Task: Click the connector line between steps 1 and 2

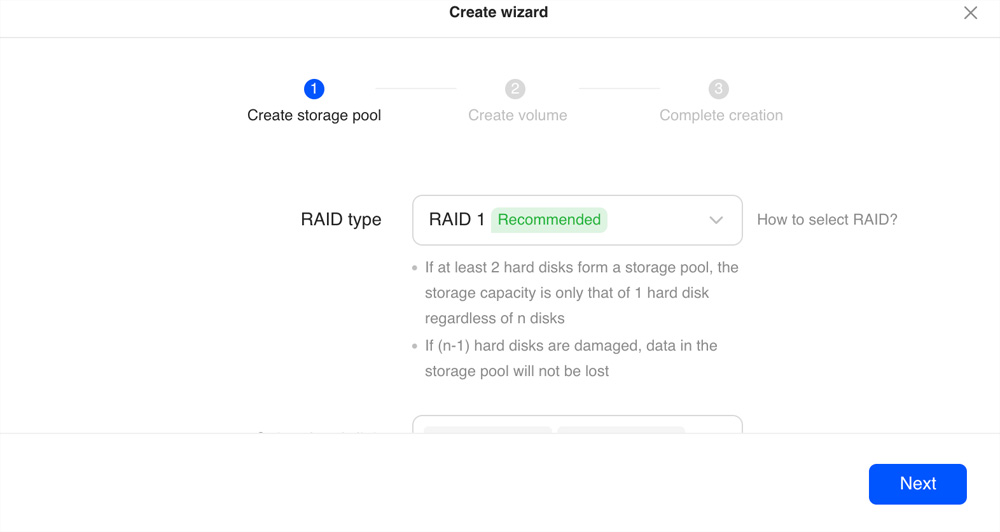Action: click(416, 89)
